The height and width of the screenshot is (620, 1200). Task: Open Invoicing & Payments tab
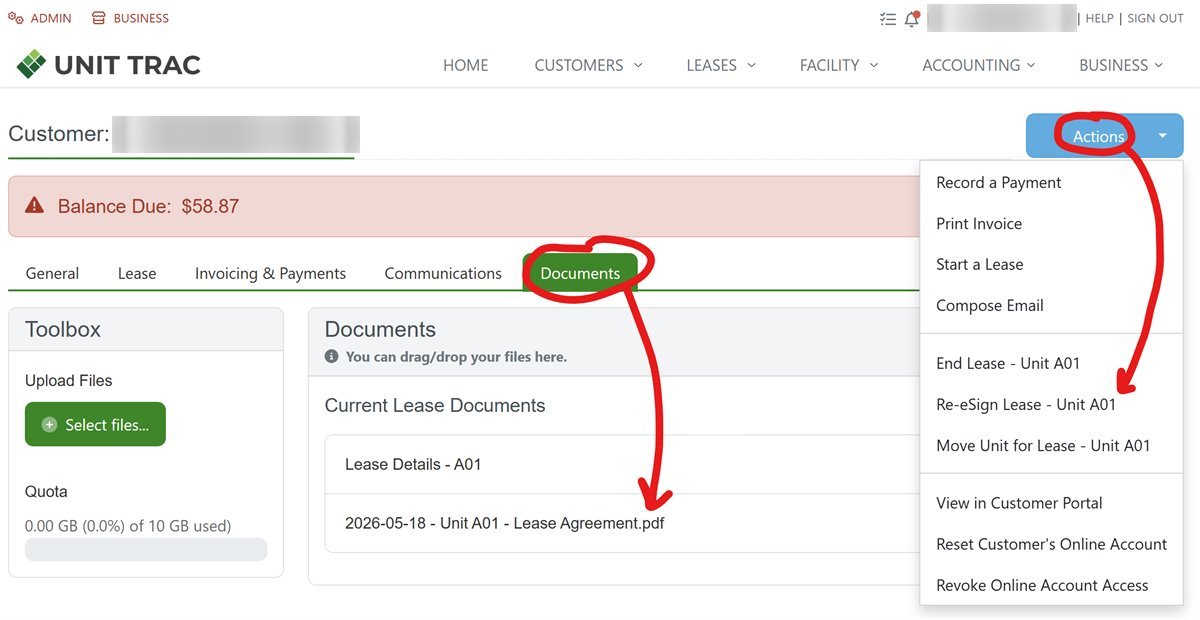point(270,273)
